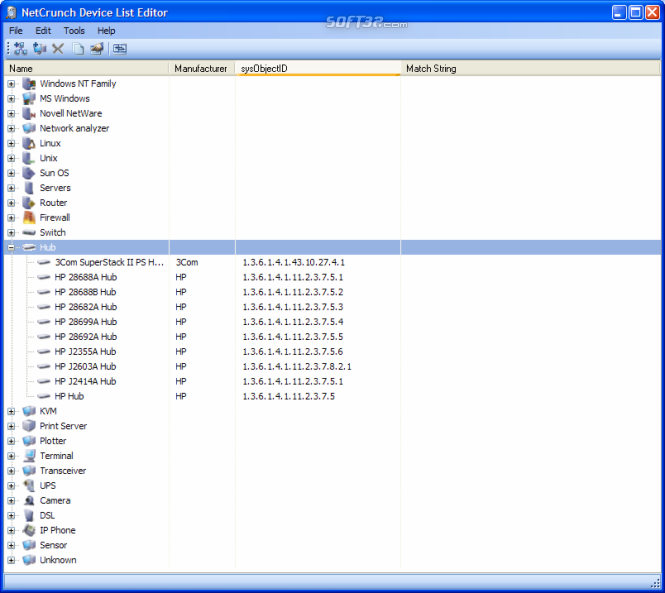The height and width of the screenshot is (593, 665).
Task: Expand the Router tree node
Action: (11, 203)
